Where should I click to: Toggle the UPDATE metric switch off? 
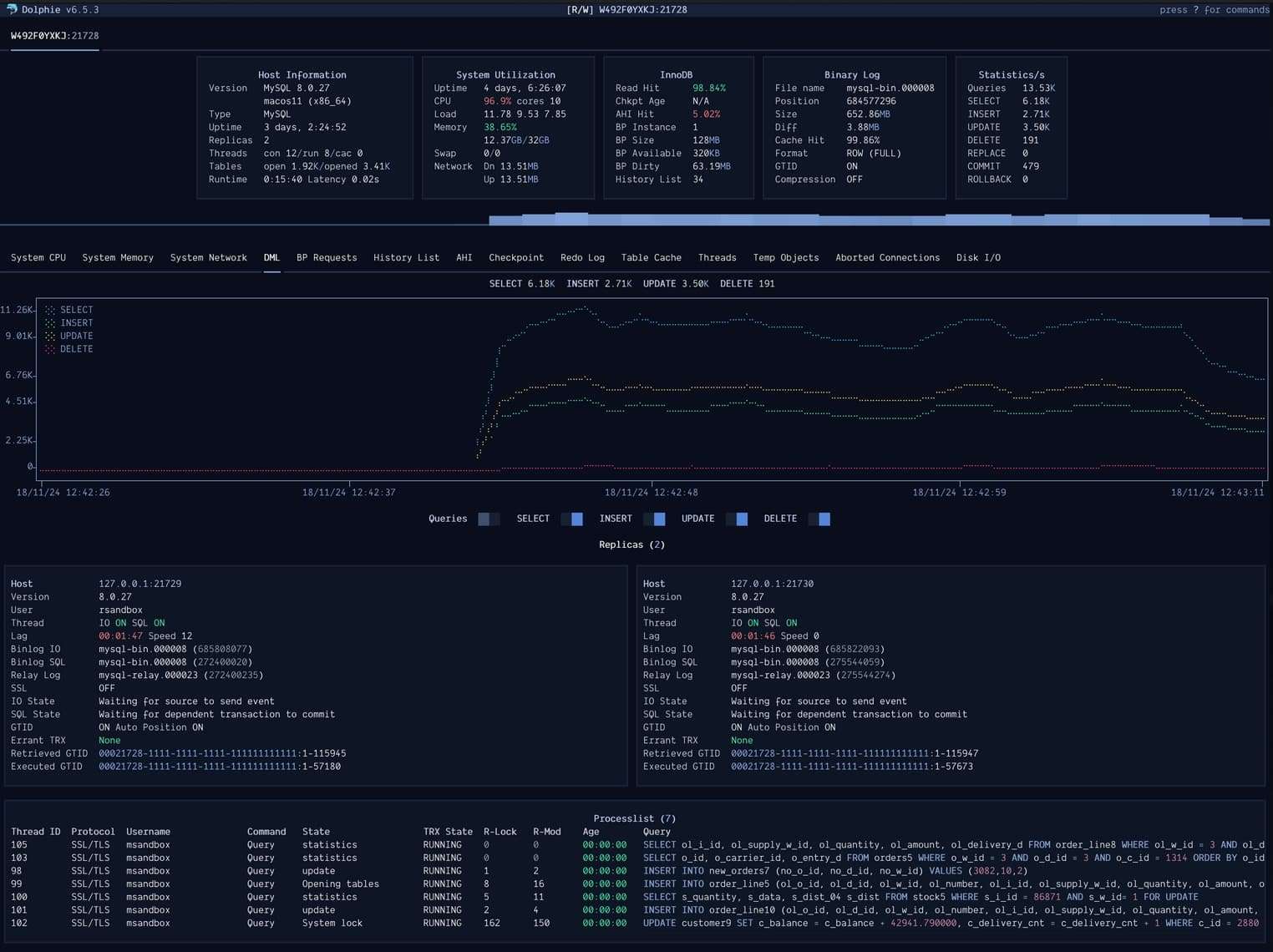pos(738,519)
